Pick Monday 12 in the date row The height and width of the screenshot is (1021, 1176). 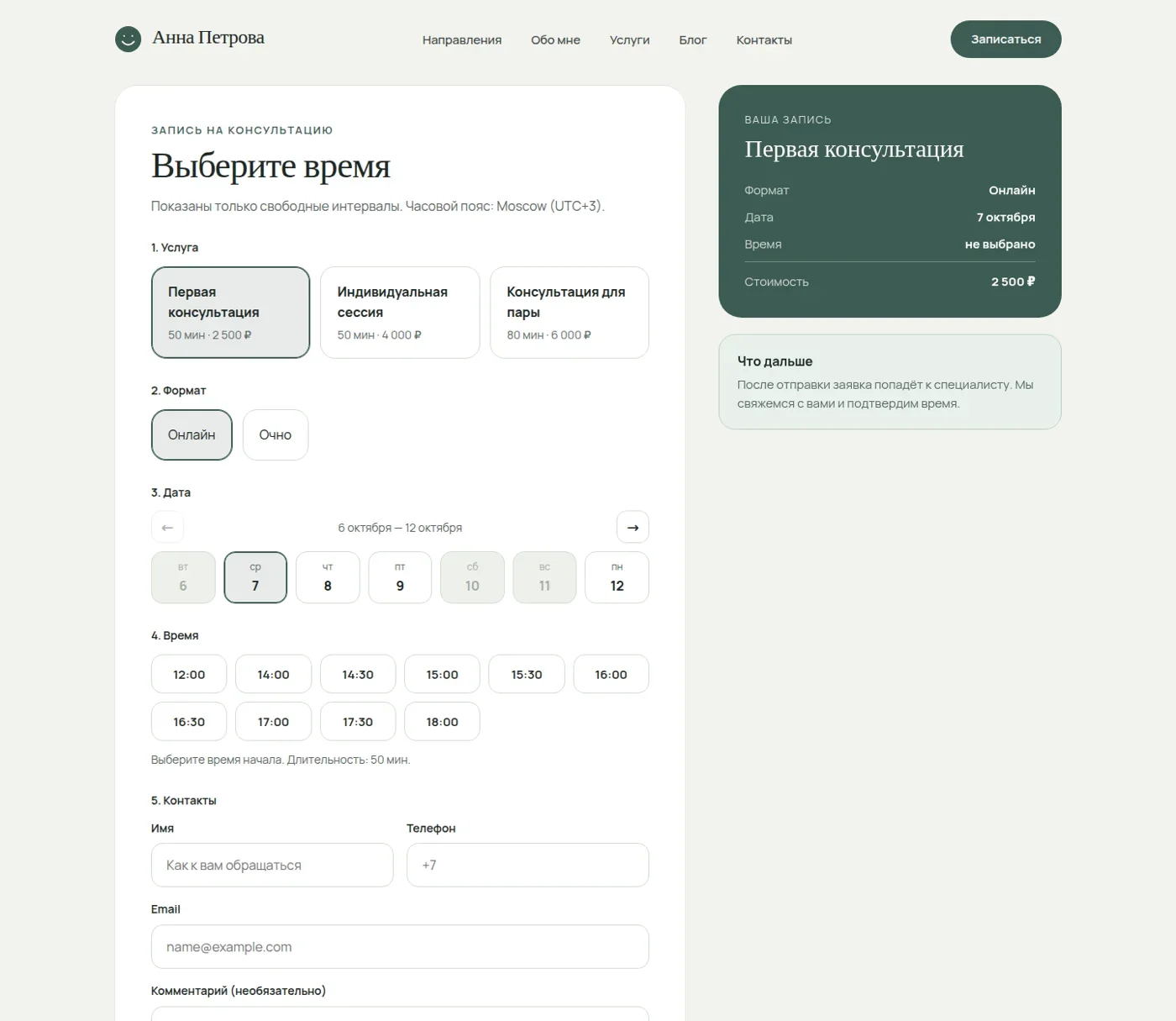tap(617, 577)
